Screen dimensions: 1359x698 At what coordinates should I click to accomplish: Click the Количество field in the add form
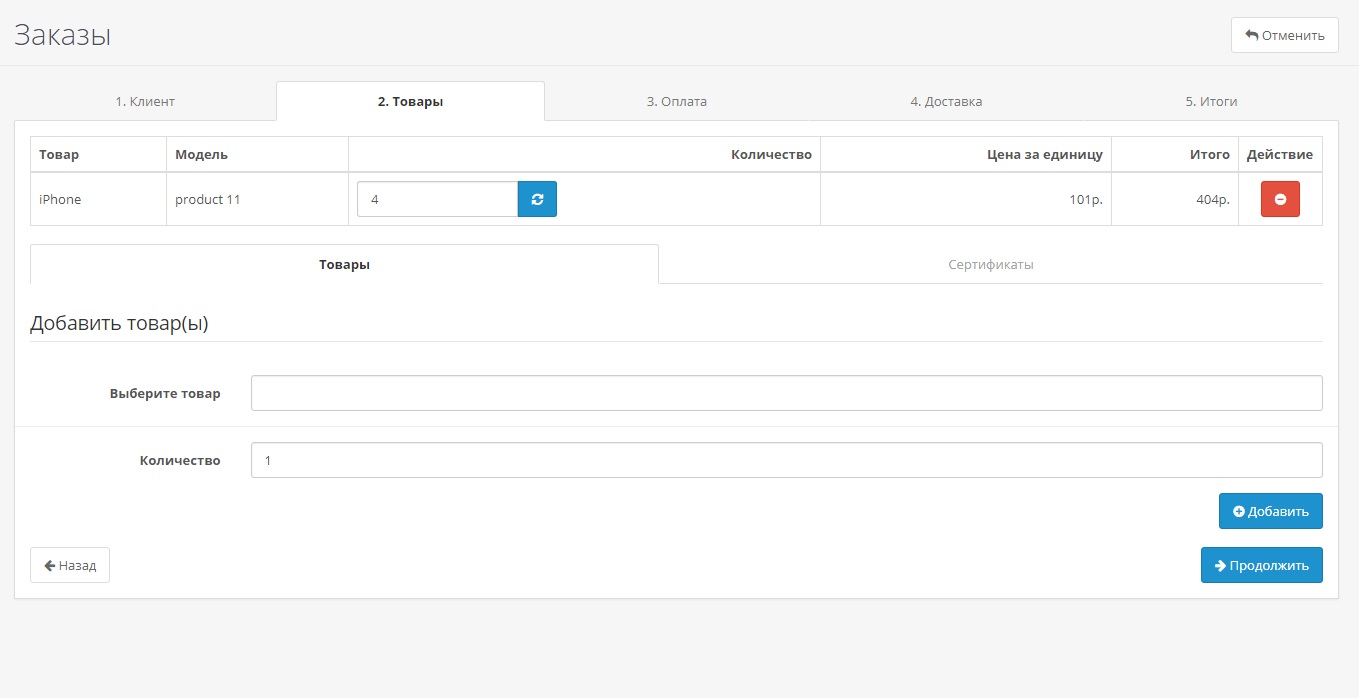[786, 460]
